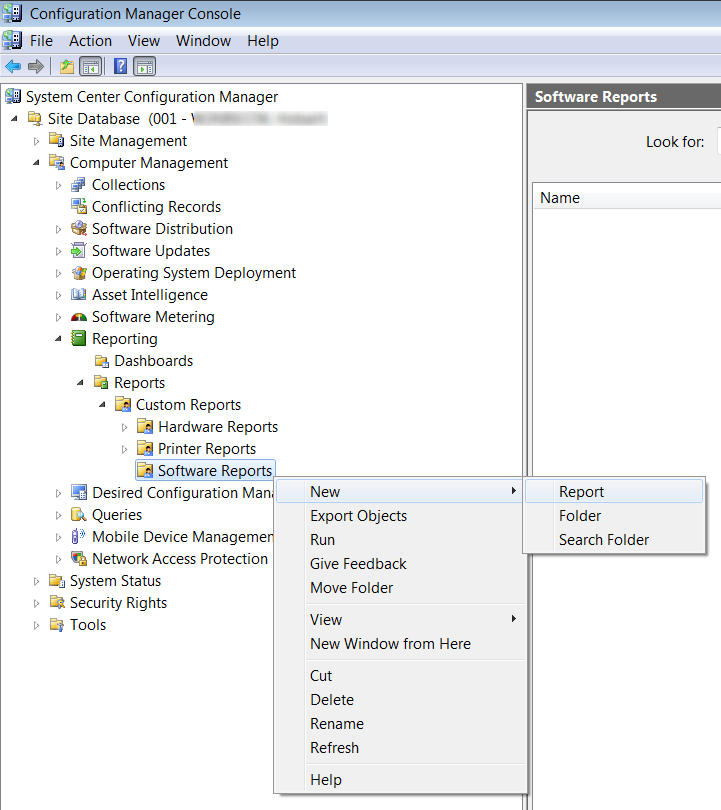Open the blue Help question mark icon
The image size is (721, 810).
click(x=120, y=67)
